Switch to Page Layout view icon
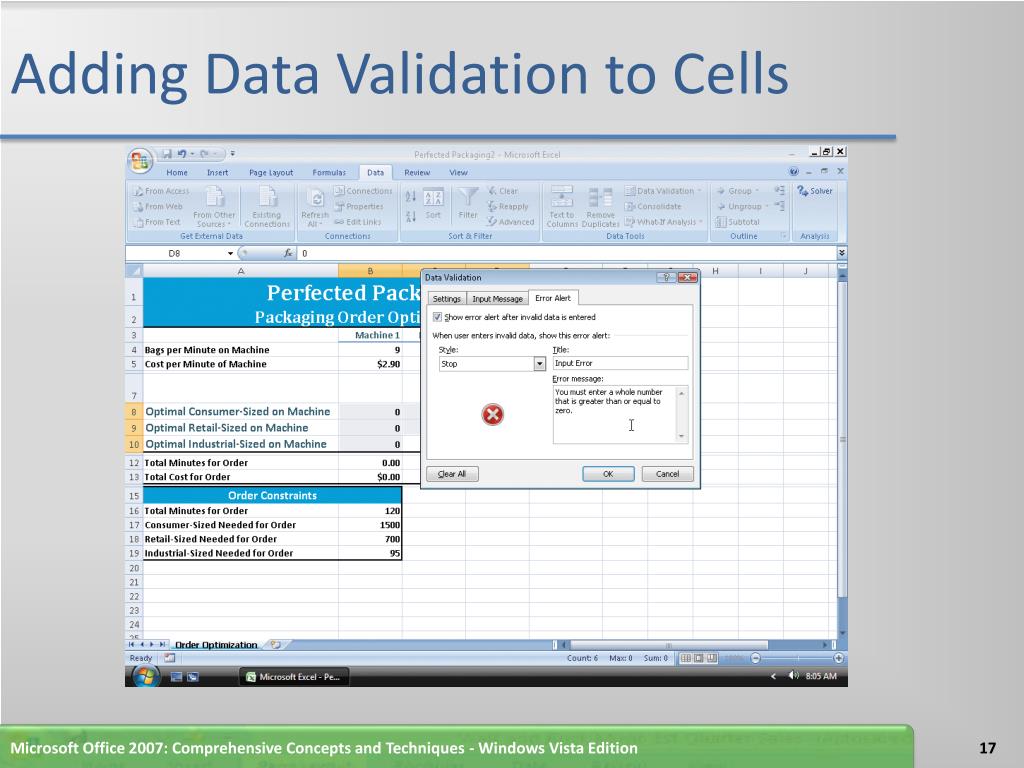 [698, 658]
